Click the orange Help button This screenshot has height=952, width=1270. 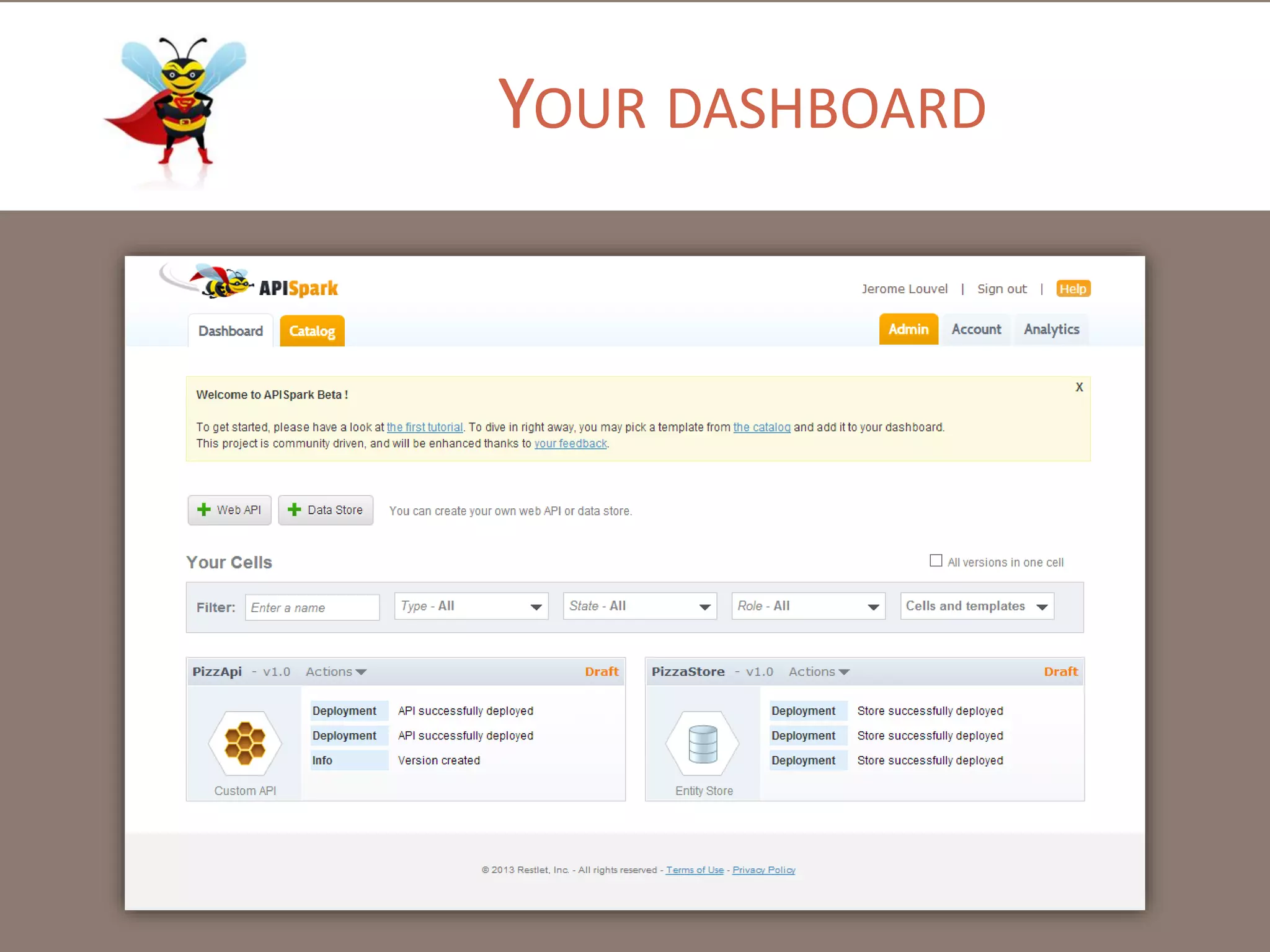pos(1073,289)
